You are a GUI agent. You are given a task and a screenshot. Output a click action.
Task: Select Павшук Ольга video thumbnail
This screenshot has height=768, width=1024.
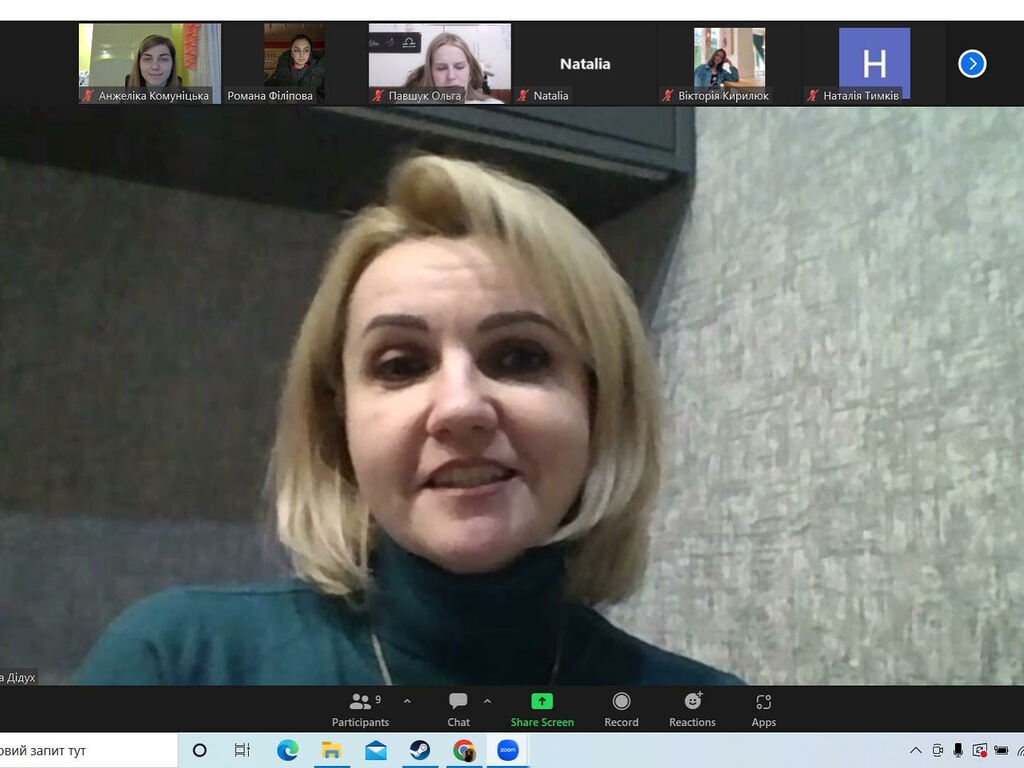[x=439, y=62]
